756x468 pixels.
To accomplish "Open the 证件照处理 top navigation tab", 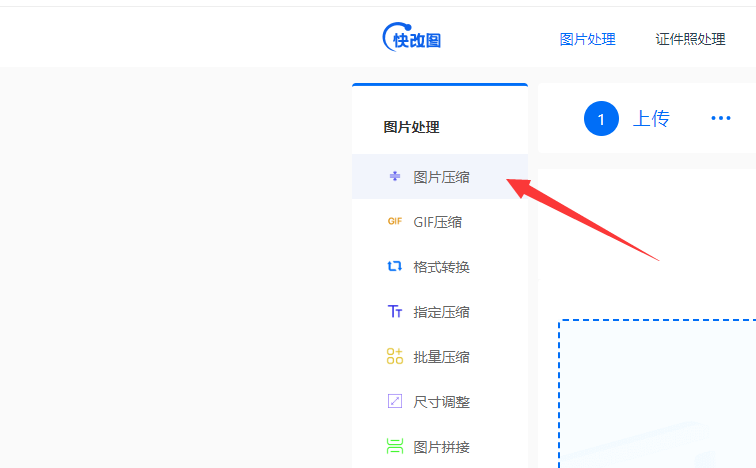I will 690,39.
